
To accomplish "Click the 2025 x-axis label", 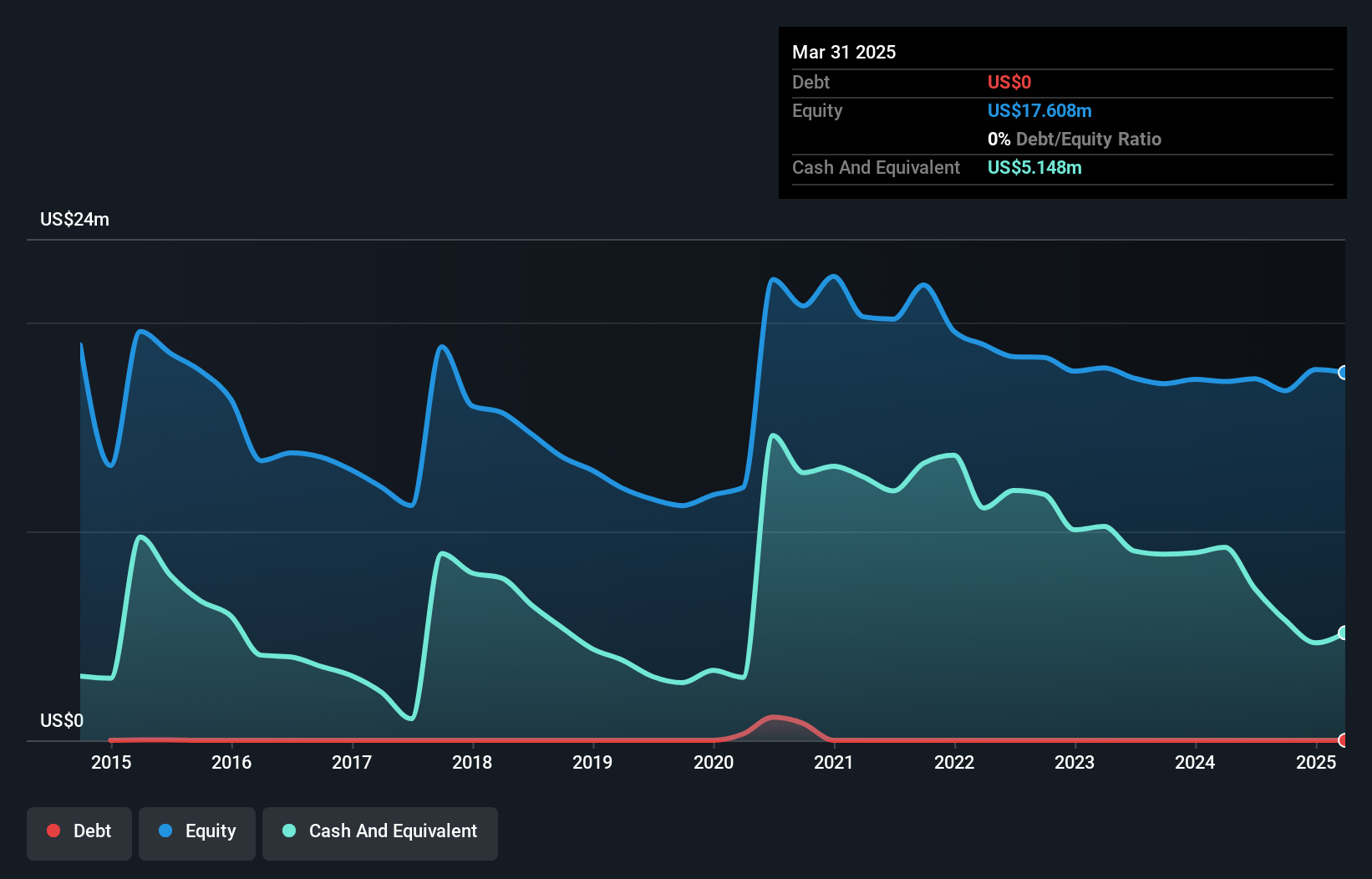I will pyautogui.click(x=1316, y=762).
